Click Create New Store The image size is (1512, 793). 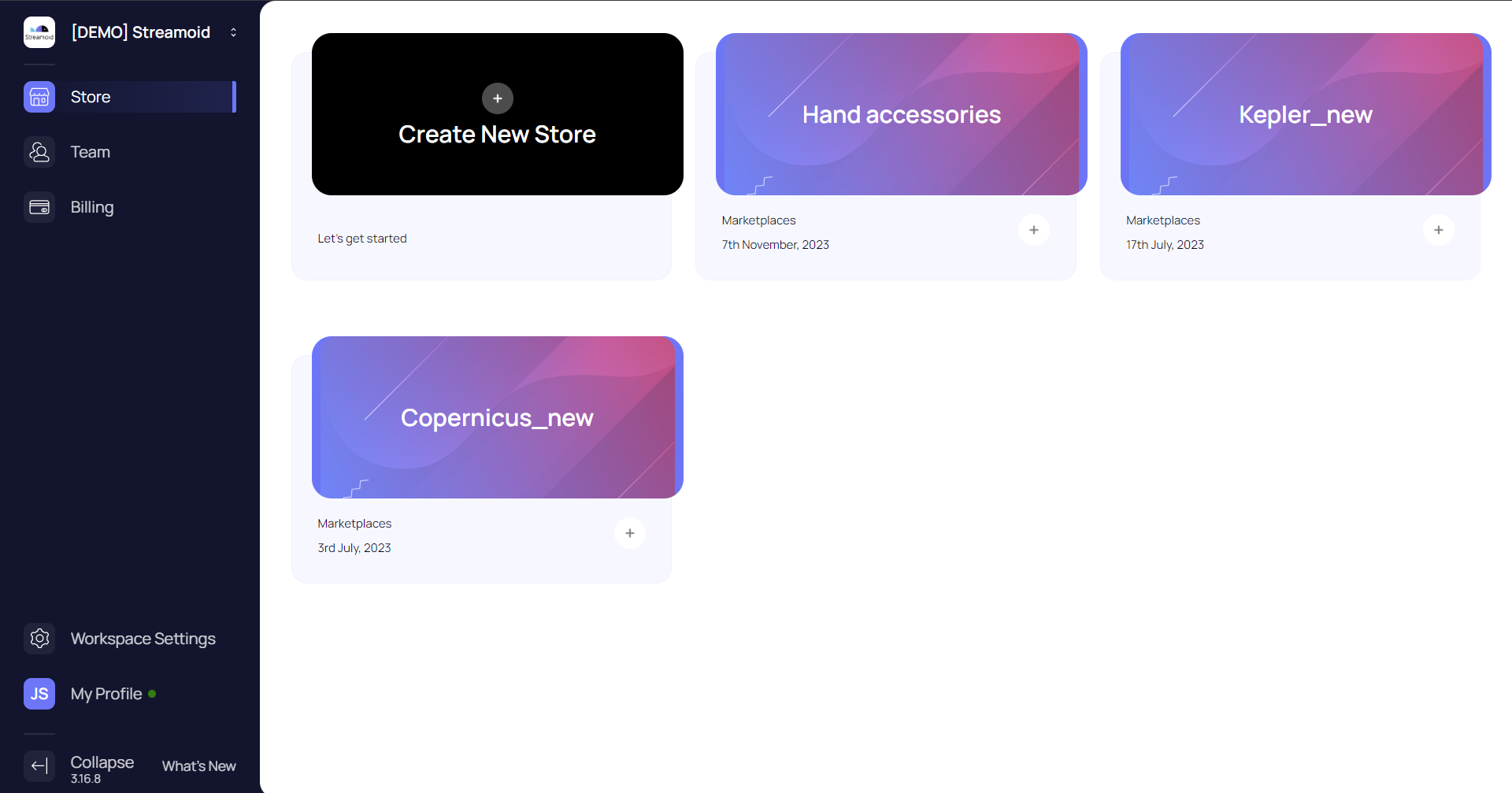(x=497, y=134)
